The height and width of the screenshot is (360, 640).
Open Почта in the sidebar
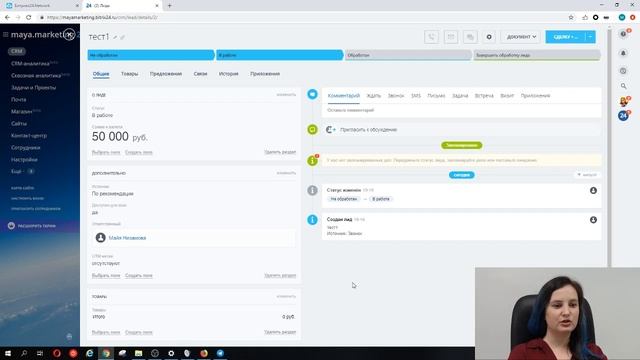pyautogui.click(x=19, y=100)
